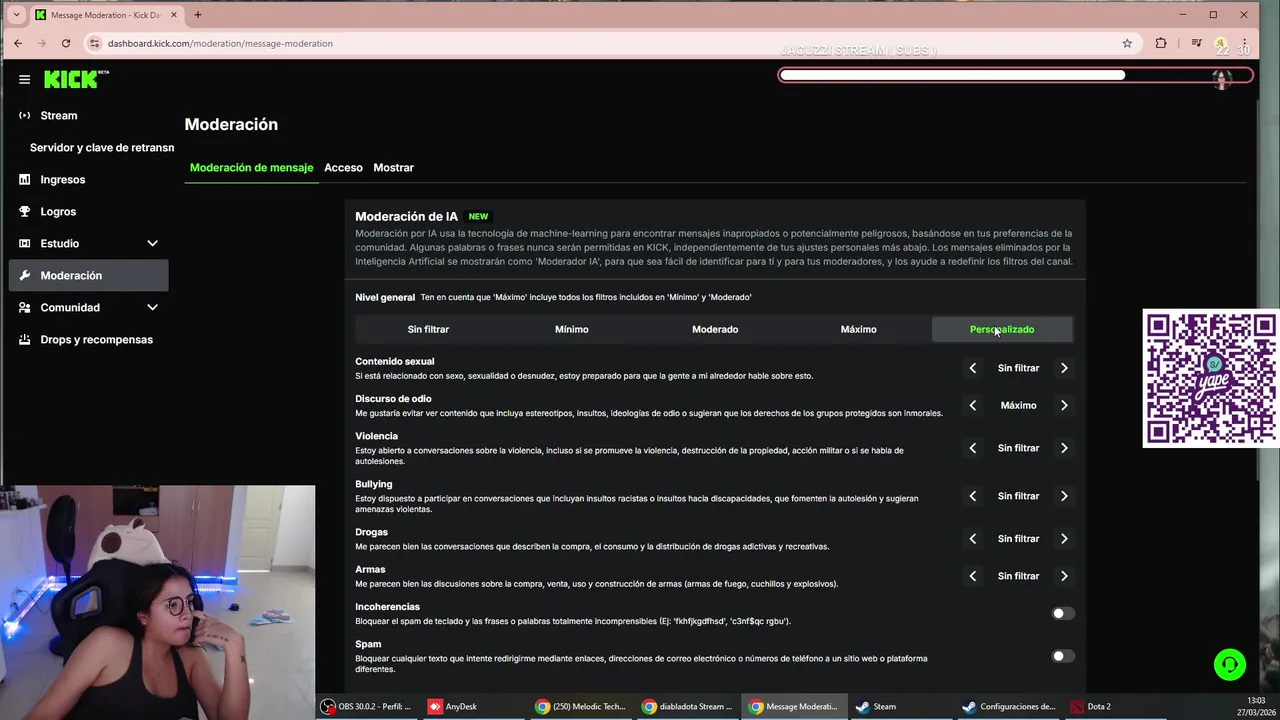Set general level to Moderado

(x=715, y=329)
